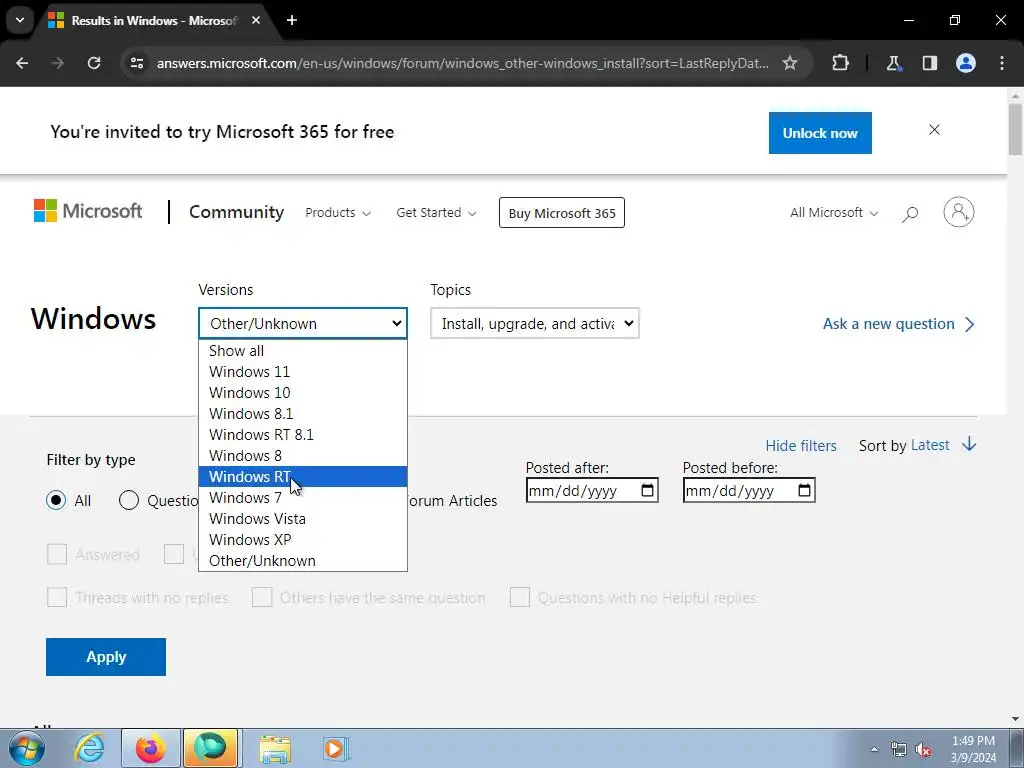Expand the Get Started menu
Image resolution: width=1024 pixels, height=768 pixels.
pyautogui.click(x=436, y=213)
